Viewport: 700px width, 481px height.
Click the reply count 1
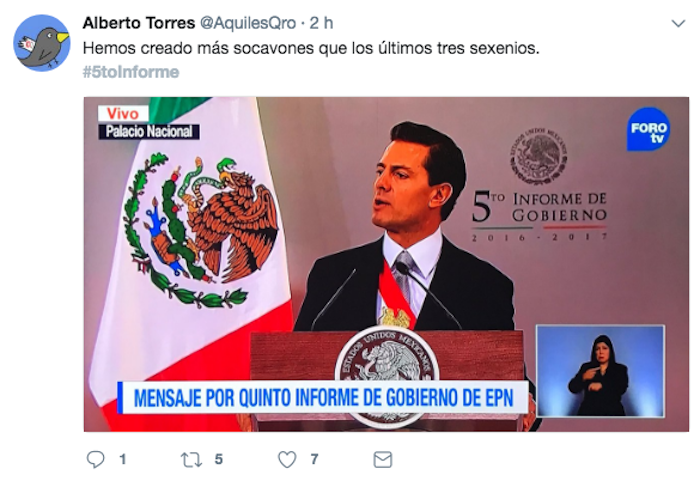click(123, 459)
